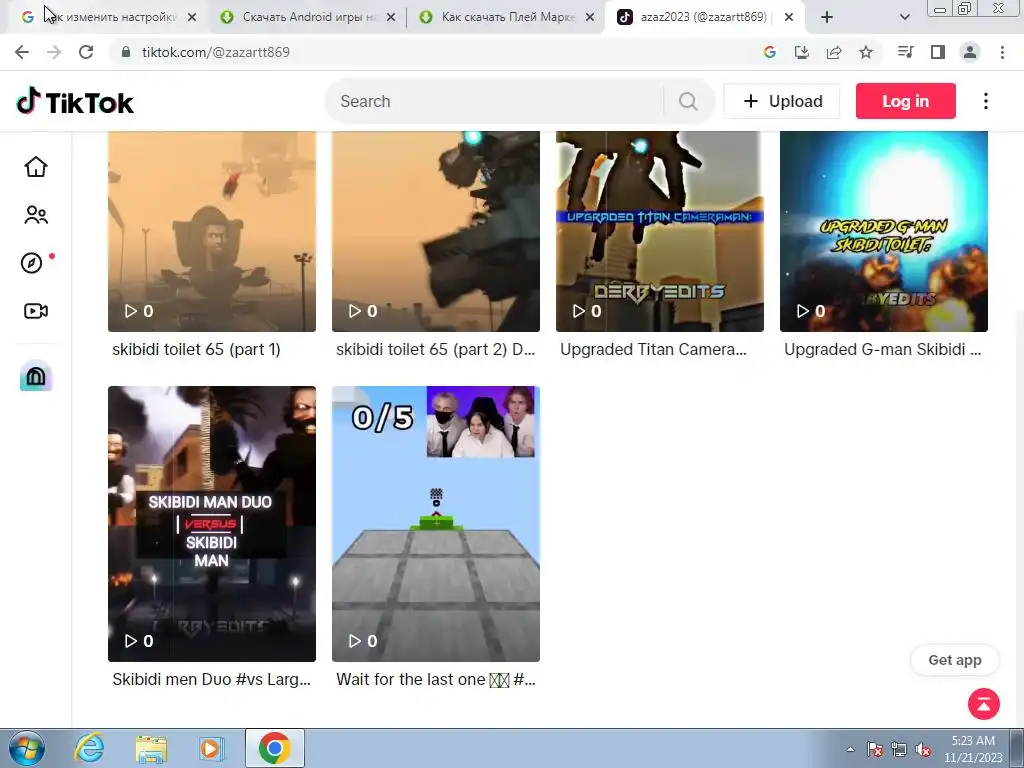Launch Internet Explorer from the taskbar

tap(89, 748)
